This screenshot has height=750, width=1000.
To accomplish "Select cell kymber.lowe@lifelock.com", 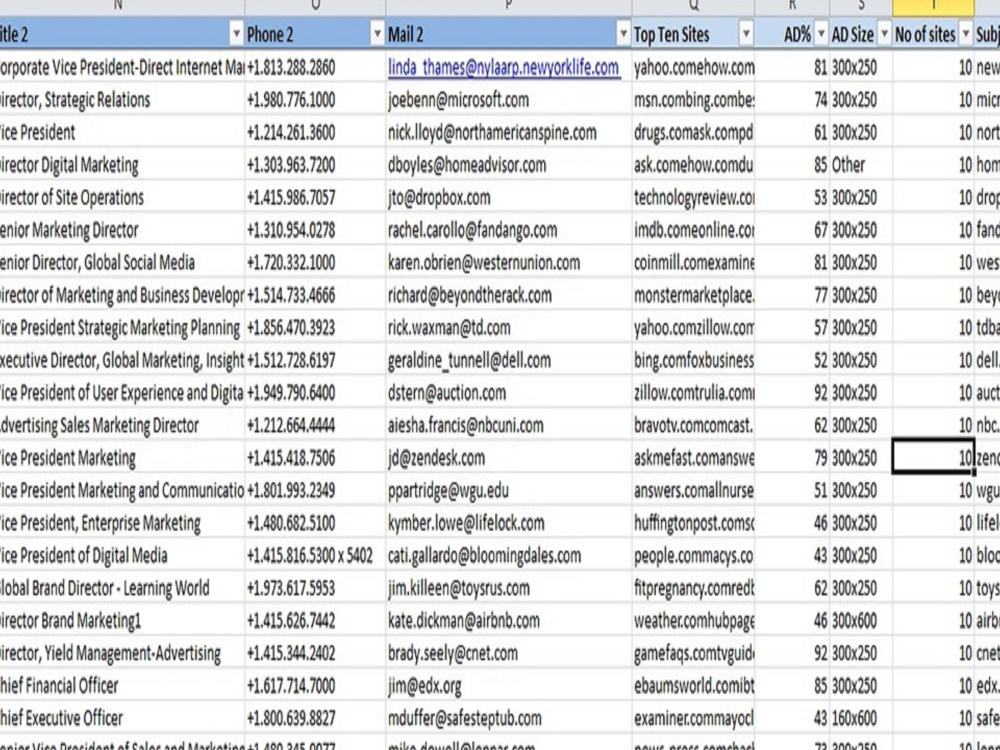I will tap(508, 522).
